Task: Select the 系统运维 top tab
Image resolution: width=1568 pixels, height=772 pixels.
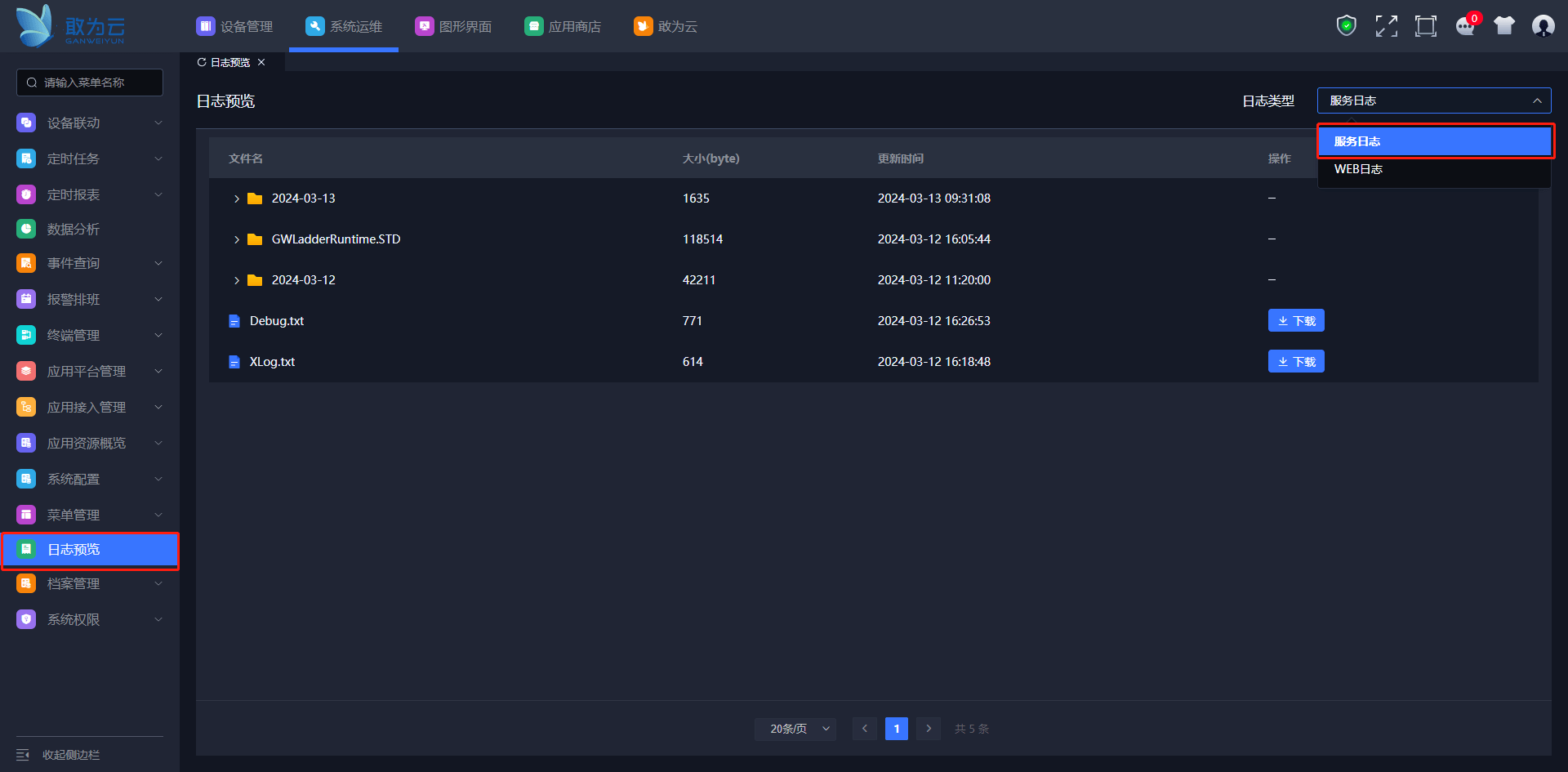Action: 344,26
